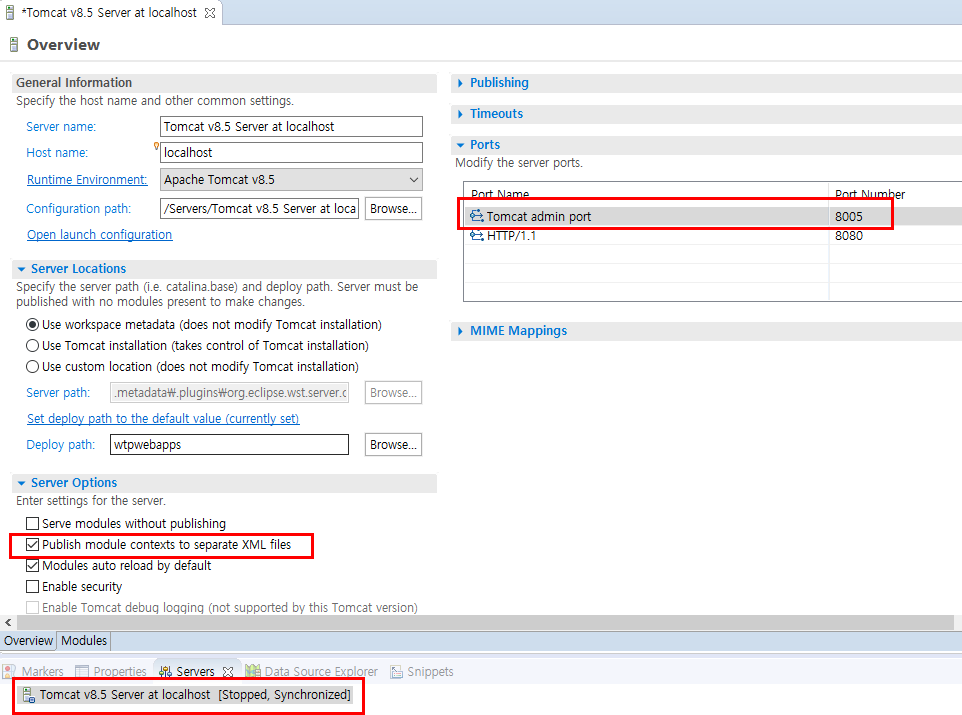Check the Enable security box
The width and height of the screenshot is (962, 715).
pos(33,586)
